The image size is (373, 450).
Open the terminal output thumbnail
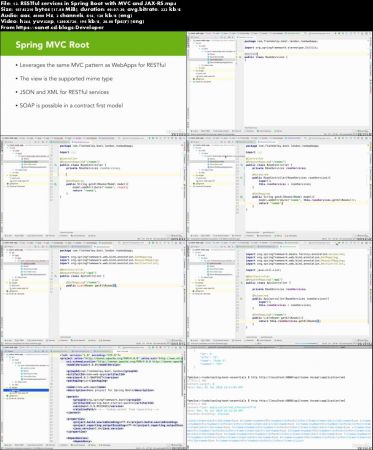tap(280, 397)
